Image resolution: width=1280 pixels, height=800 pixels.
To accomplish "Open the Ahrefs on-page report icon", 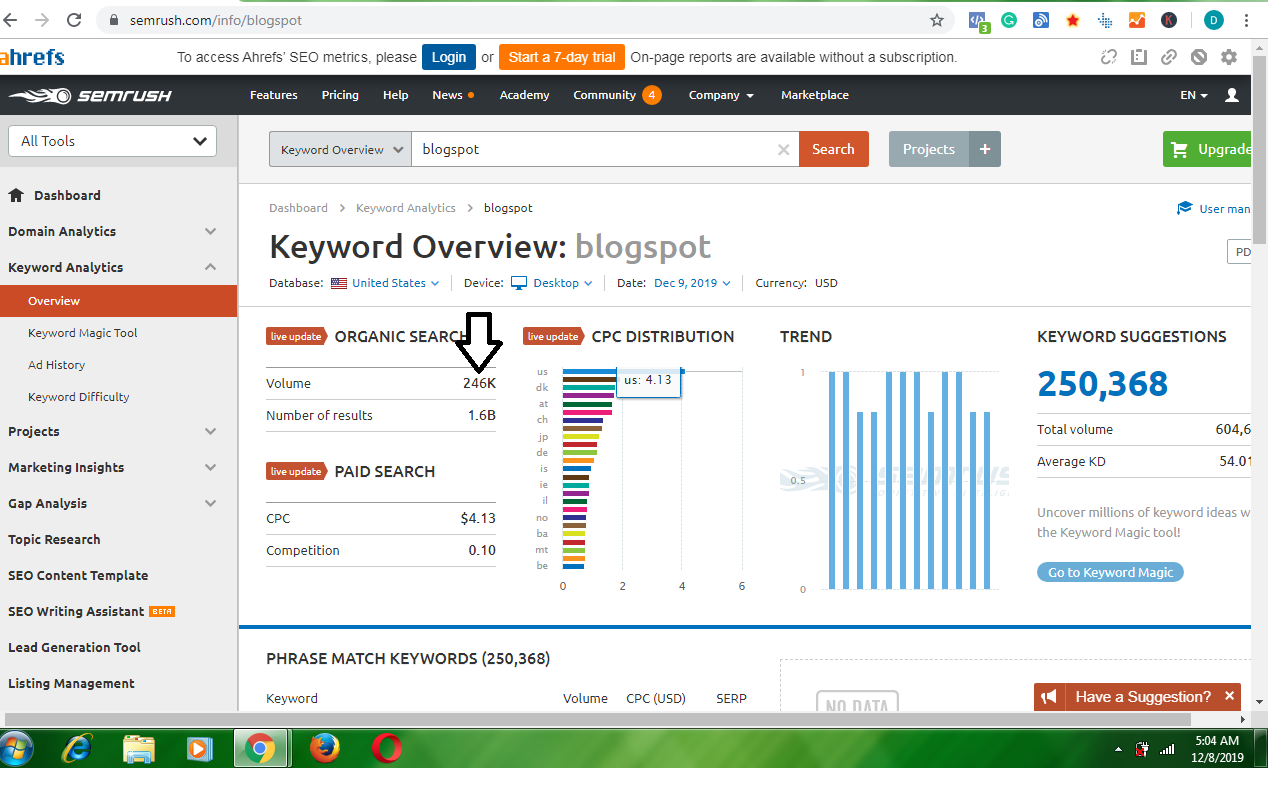I will pyautogui.click(x=1139, y=57).
